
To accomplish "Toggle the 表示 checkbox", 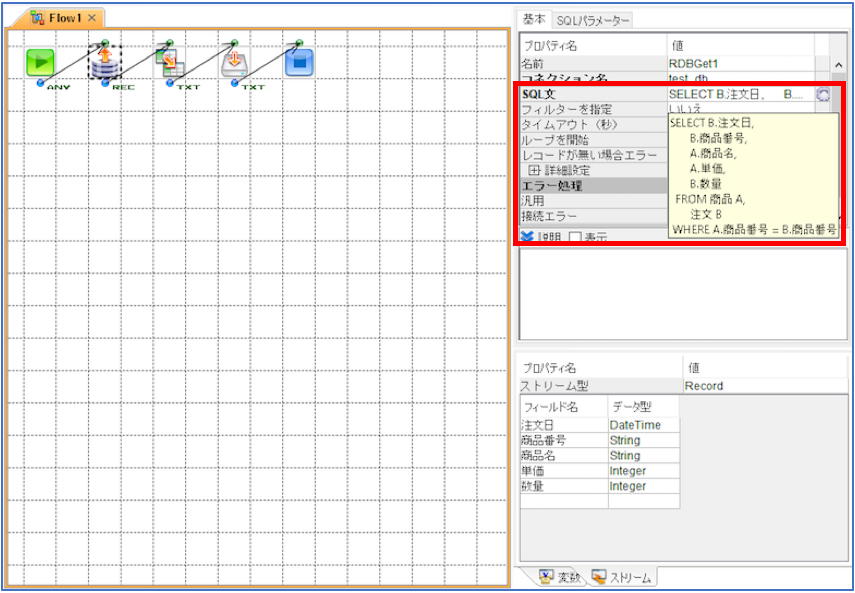I will pos(575,238).
